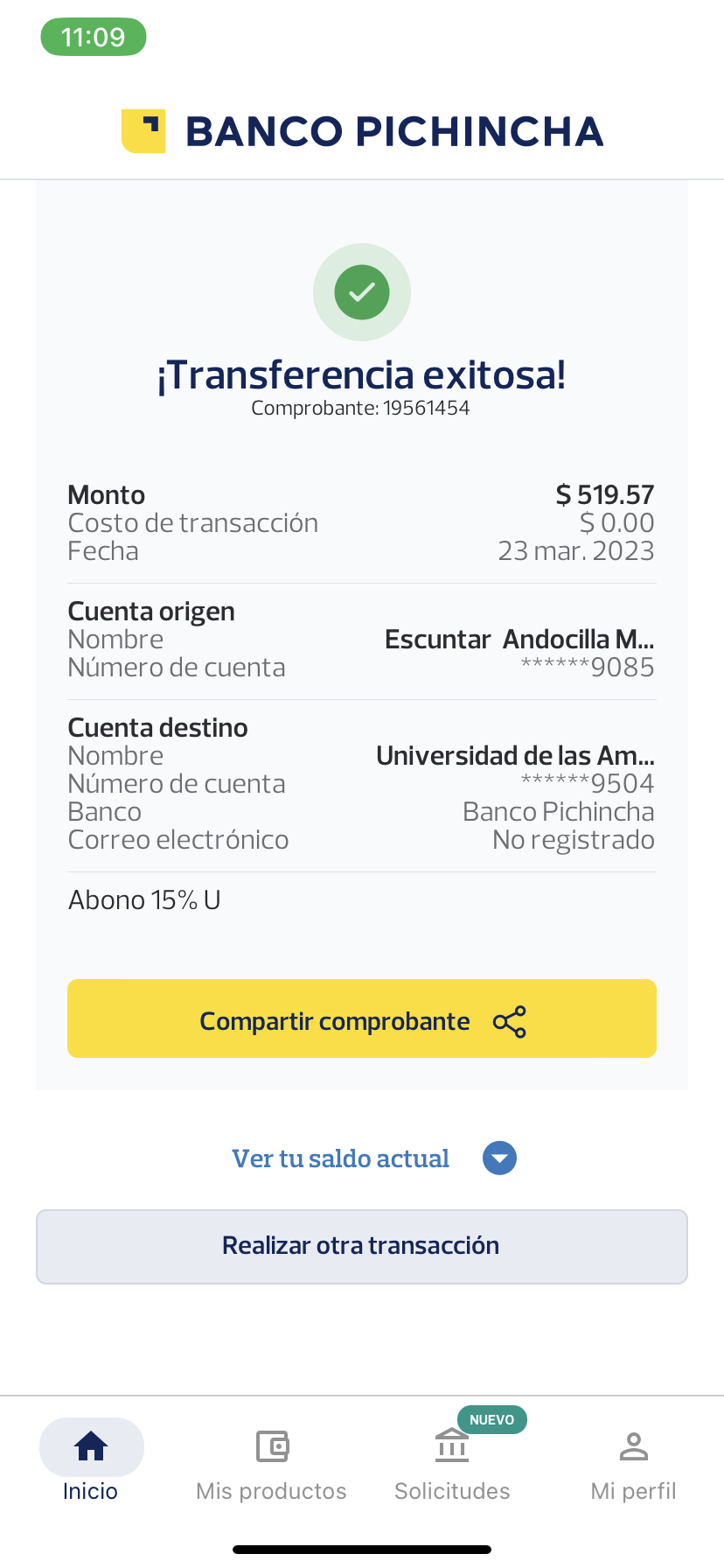Tap the Banco Pichincha yellow logo
724x1568 pixels.
pyautogui.click(x=143, y=131)
